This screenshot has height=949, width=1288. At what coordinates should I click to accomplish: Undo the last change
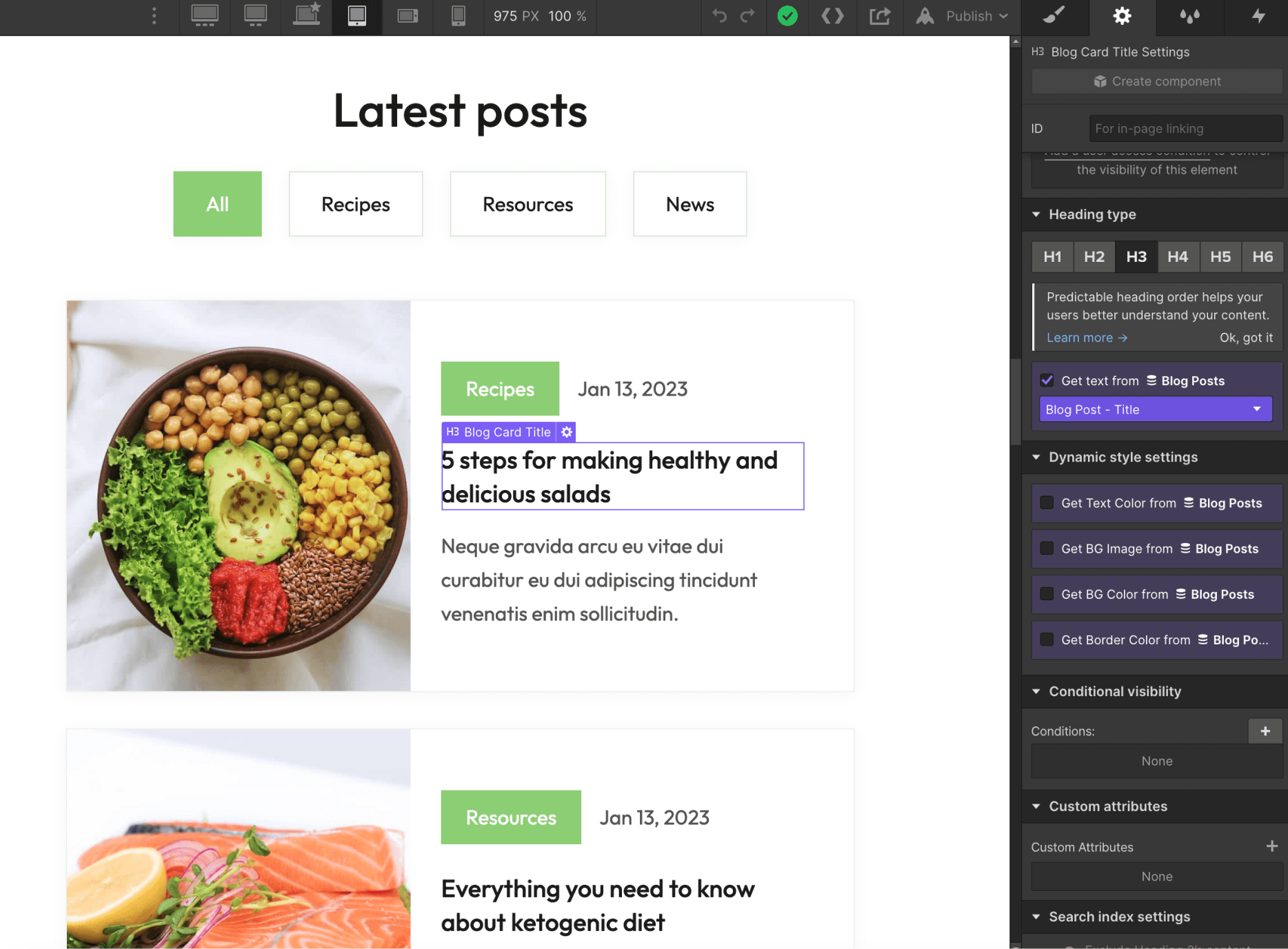[718, 17]
